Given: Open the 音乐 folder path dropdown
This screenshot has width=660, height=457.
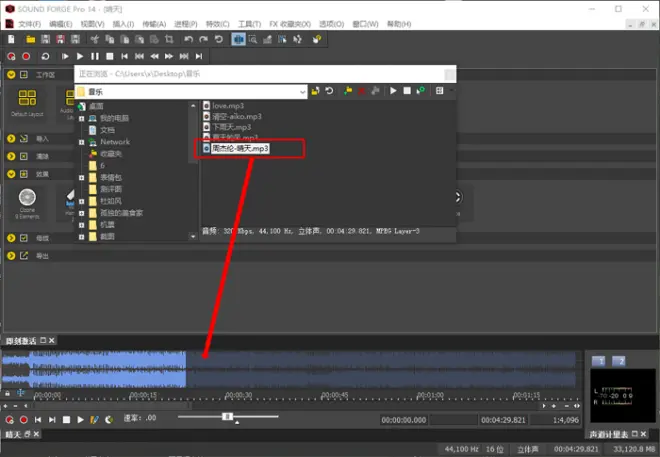Looking at the screenshot, I should coord(302,92).
